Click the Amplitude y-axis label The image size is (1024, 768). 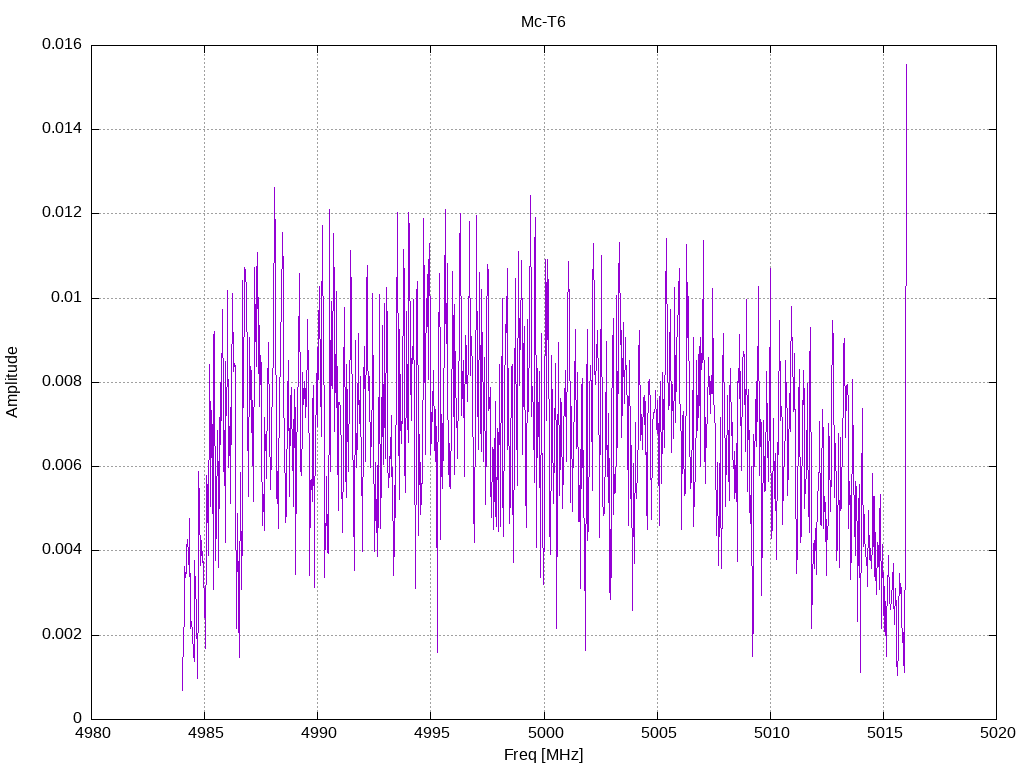click(x=12, y=382)
